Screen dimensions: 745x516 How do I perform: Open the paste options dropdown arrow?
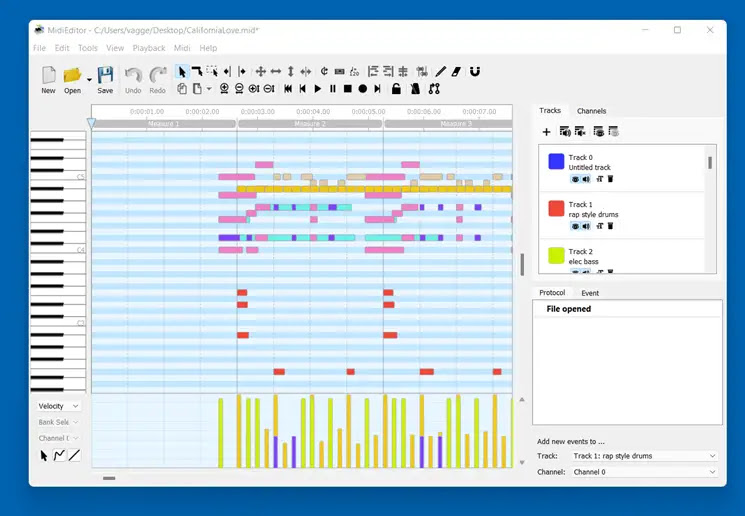(x=209, y=89)
